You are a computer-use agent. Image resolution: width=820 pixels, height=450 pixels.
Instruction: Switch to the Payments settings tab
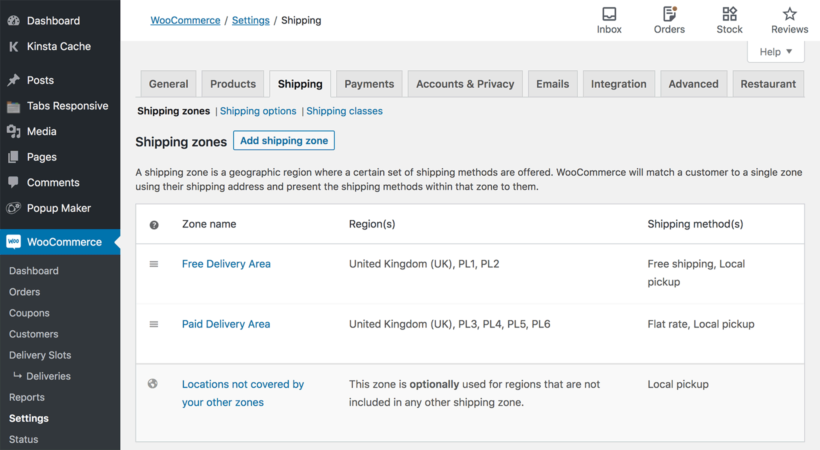click(369, 84)
